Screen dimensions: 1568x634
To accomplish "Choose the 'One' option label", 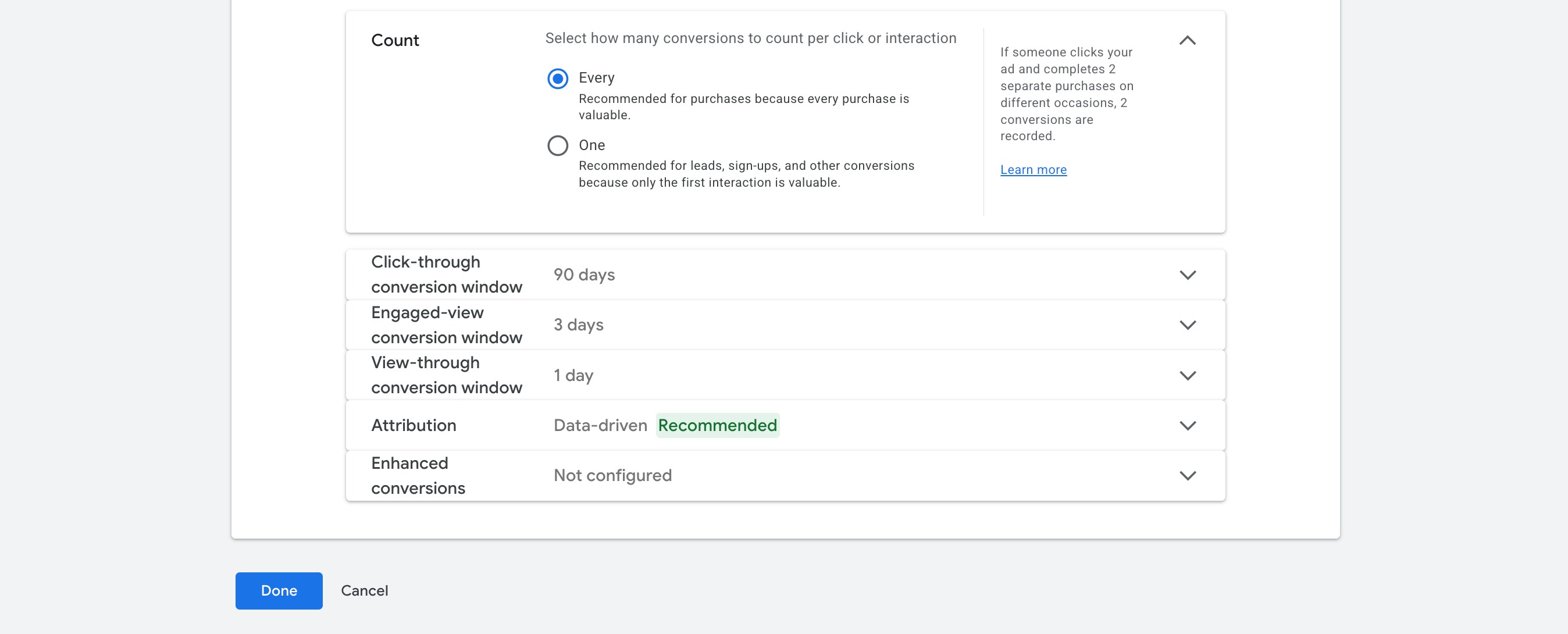I will tap(591, 145).
